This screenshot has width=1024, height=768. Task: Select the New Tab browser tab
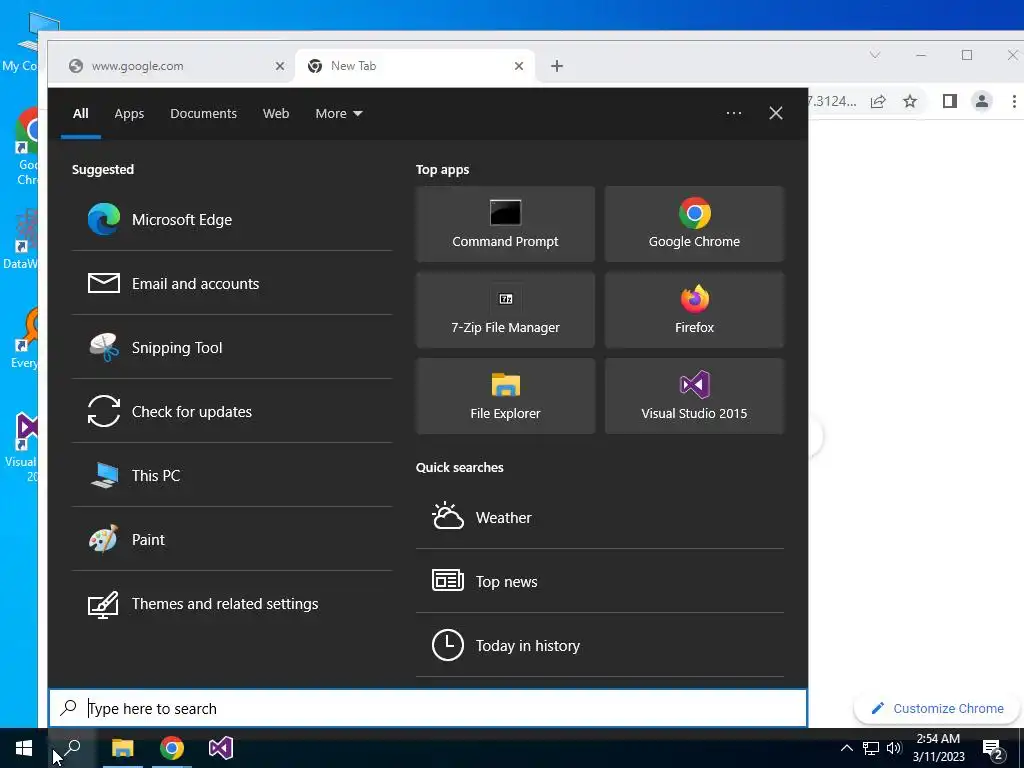(415, 66)
